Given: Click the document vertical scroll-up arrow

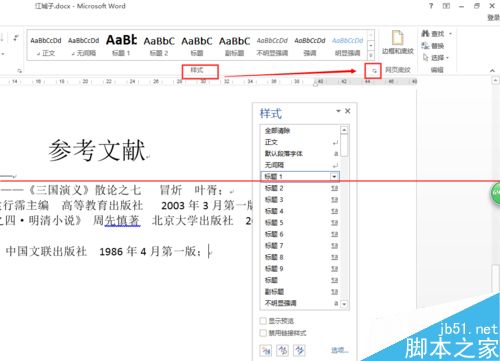Looking at the screenshot, I should click(495, 80).
